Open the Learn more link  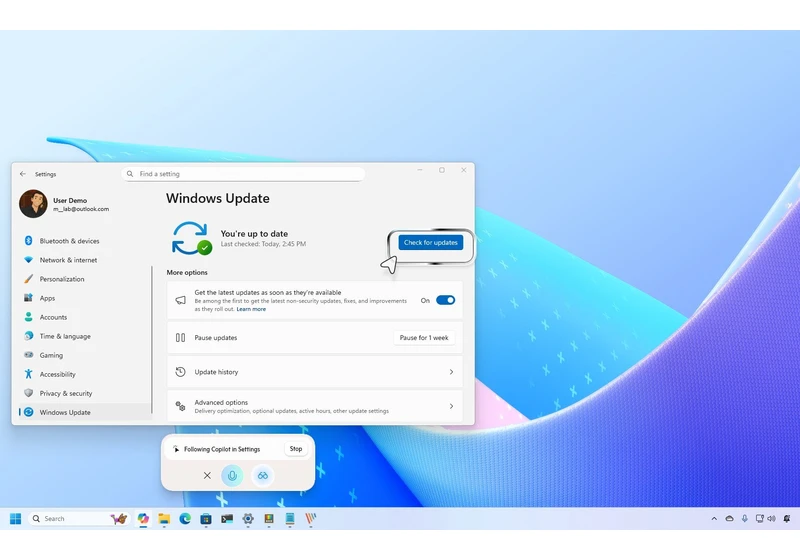coord(251,309)
